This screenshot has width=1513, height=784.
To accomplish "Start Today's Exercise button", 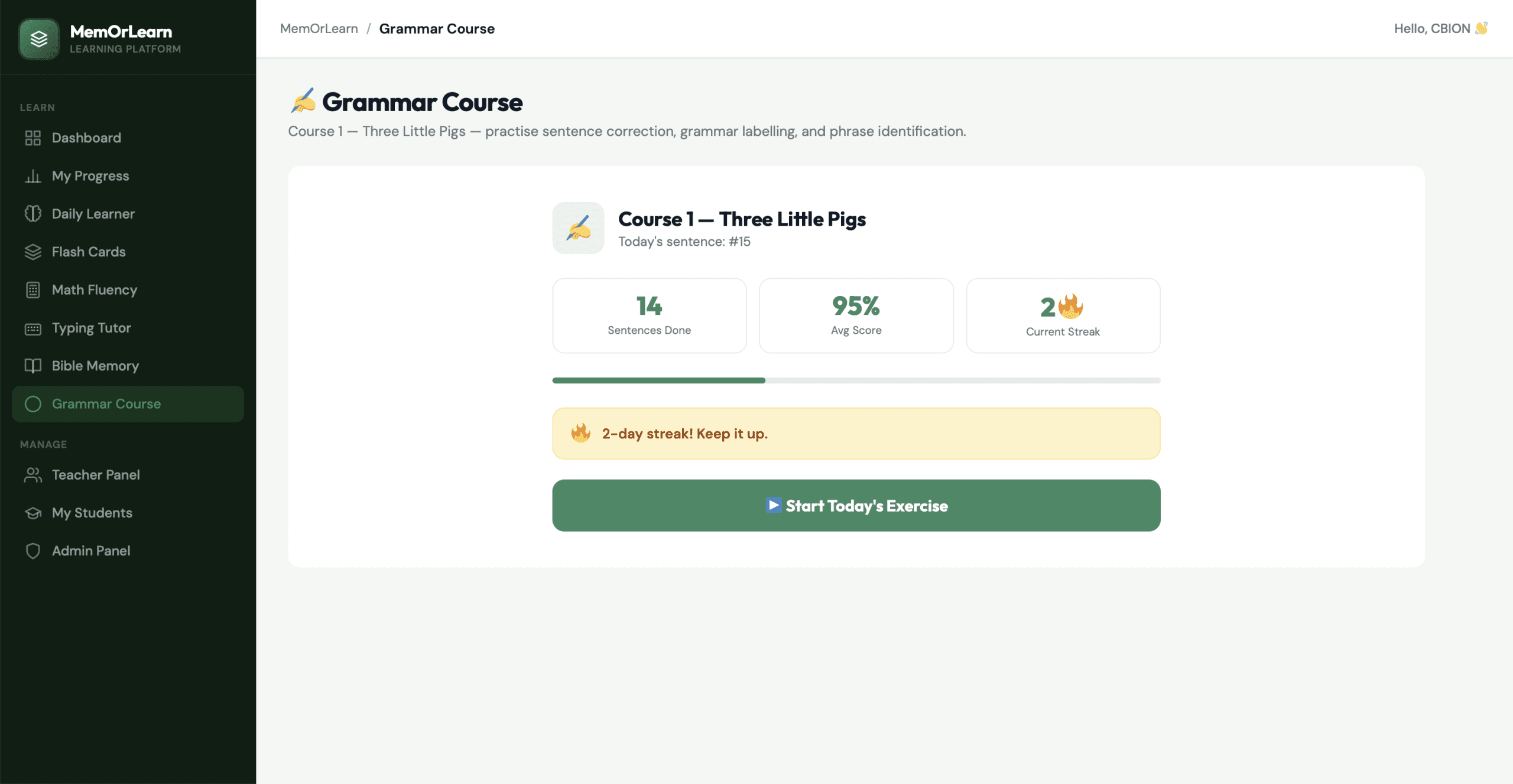I will 856,506.
